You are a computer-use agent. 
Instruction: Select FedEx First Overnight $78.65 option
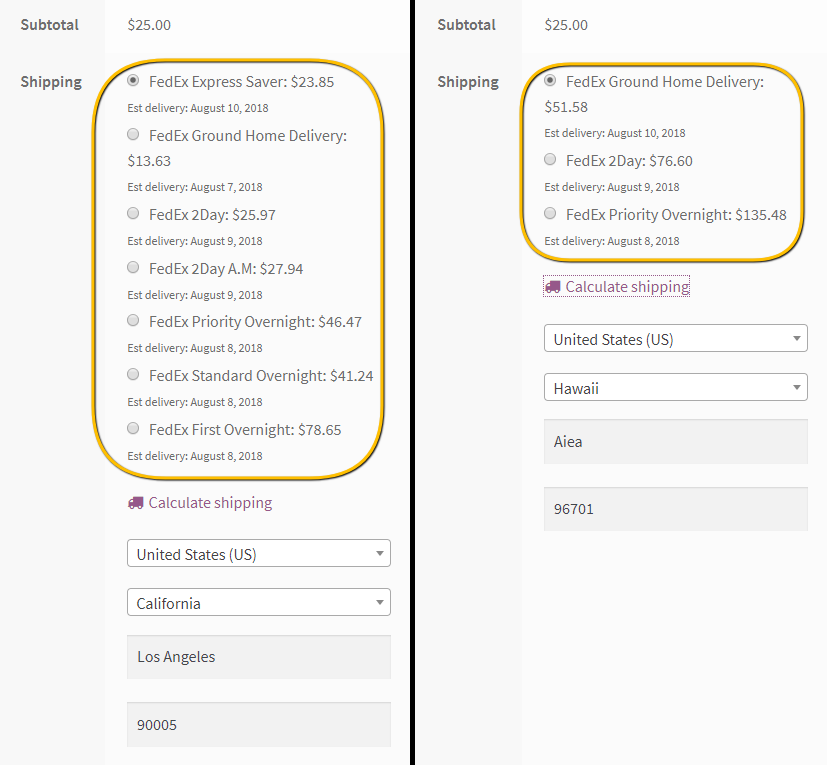pyautogui.click(x=133, y=428)
